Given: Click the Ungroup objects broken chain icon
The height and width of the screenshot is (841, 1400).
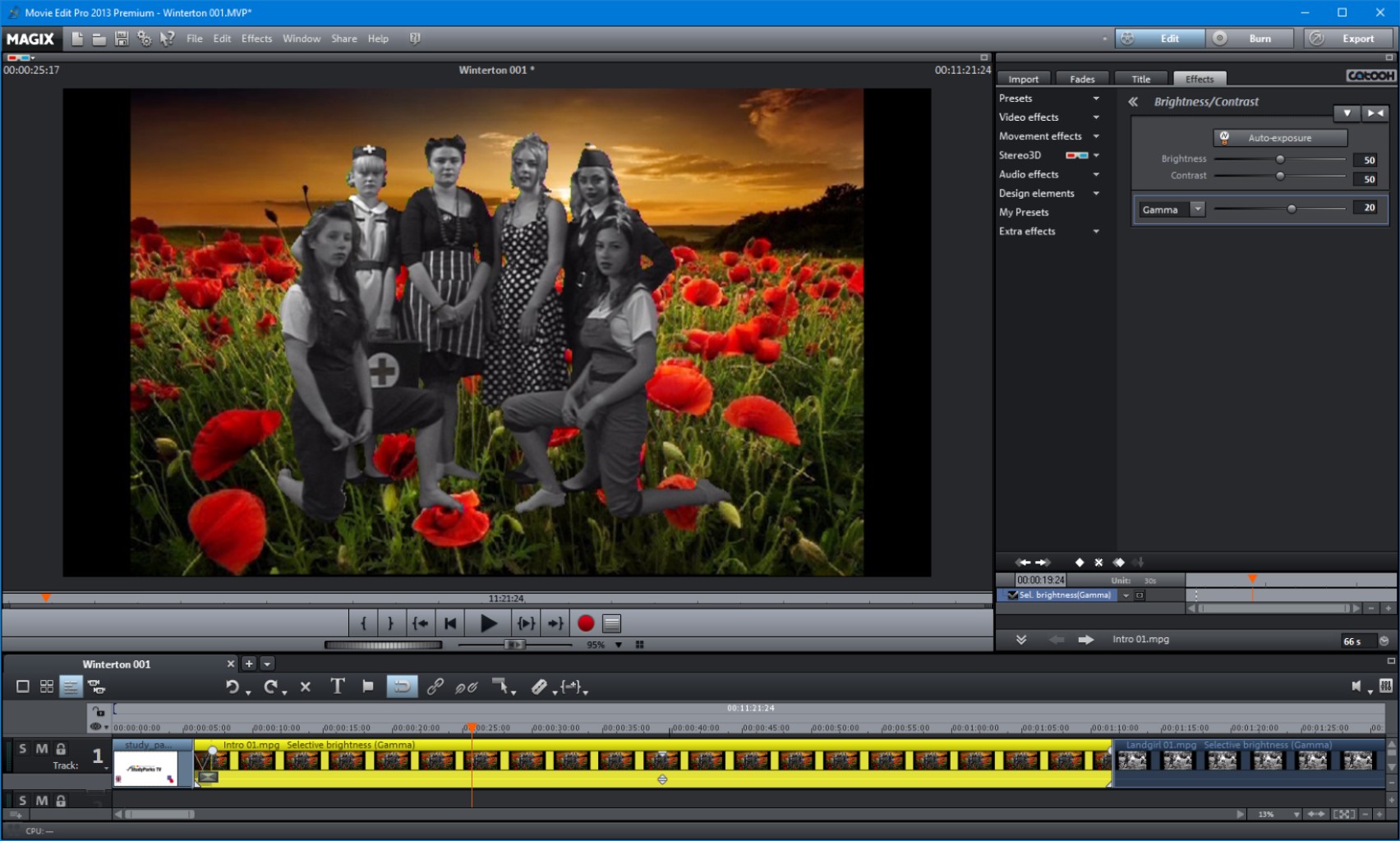Looking at the screenshot, I should (x=466, y=687).
